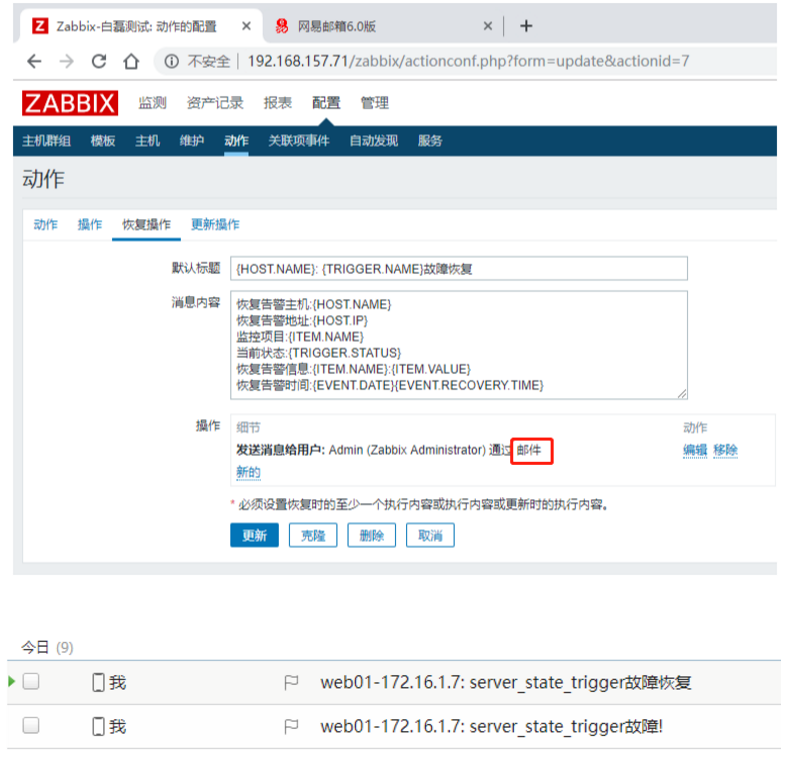Open the 监测 top menu
The width and height of the screenshot is (790, 757).
pos(153,103)
